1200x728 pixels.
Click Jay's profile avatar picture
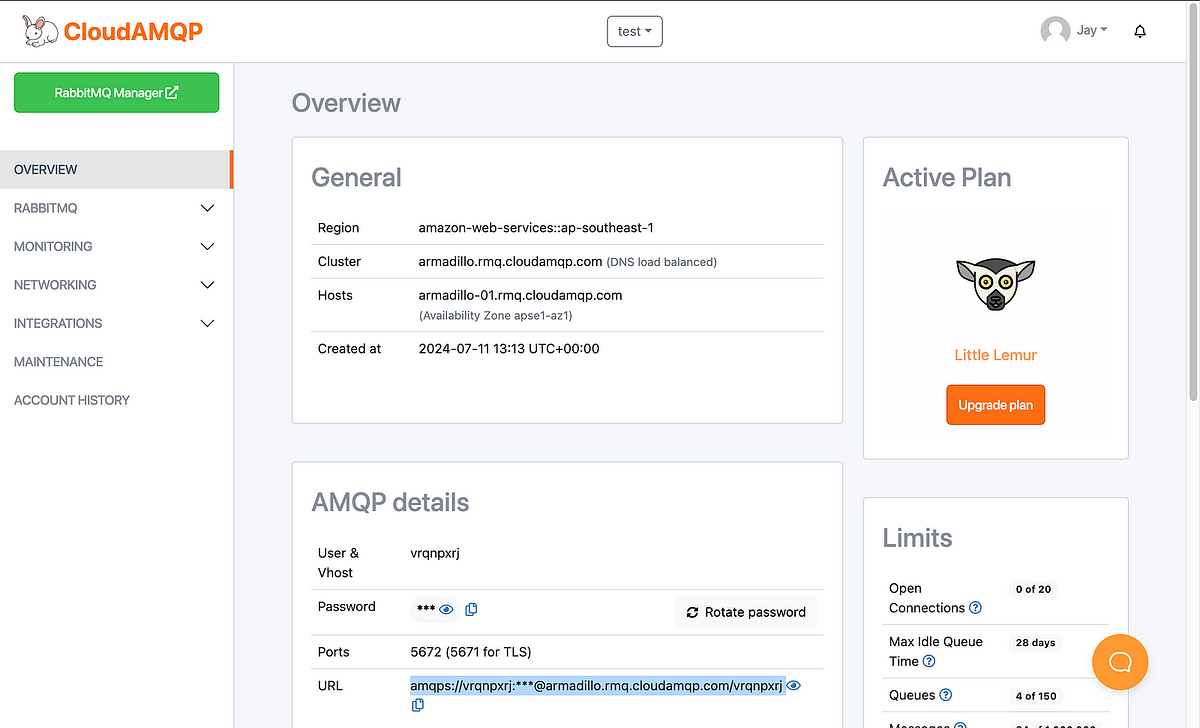pos(1055,30)
